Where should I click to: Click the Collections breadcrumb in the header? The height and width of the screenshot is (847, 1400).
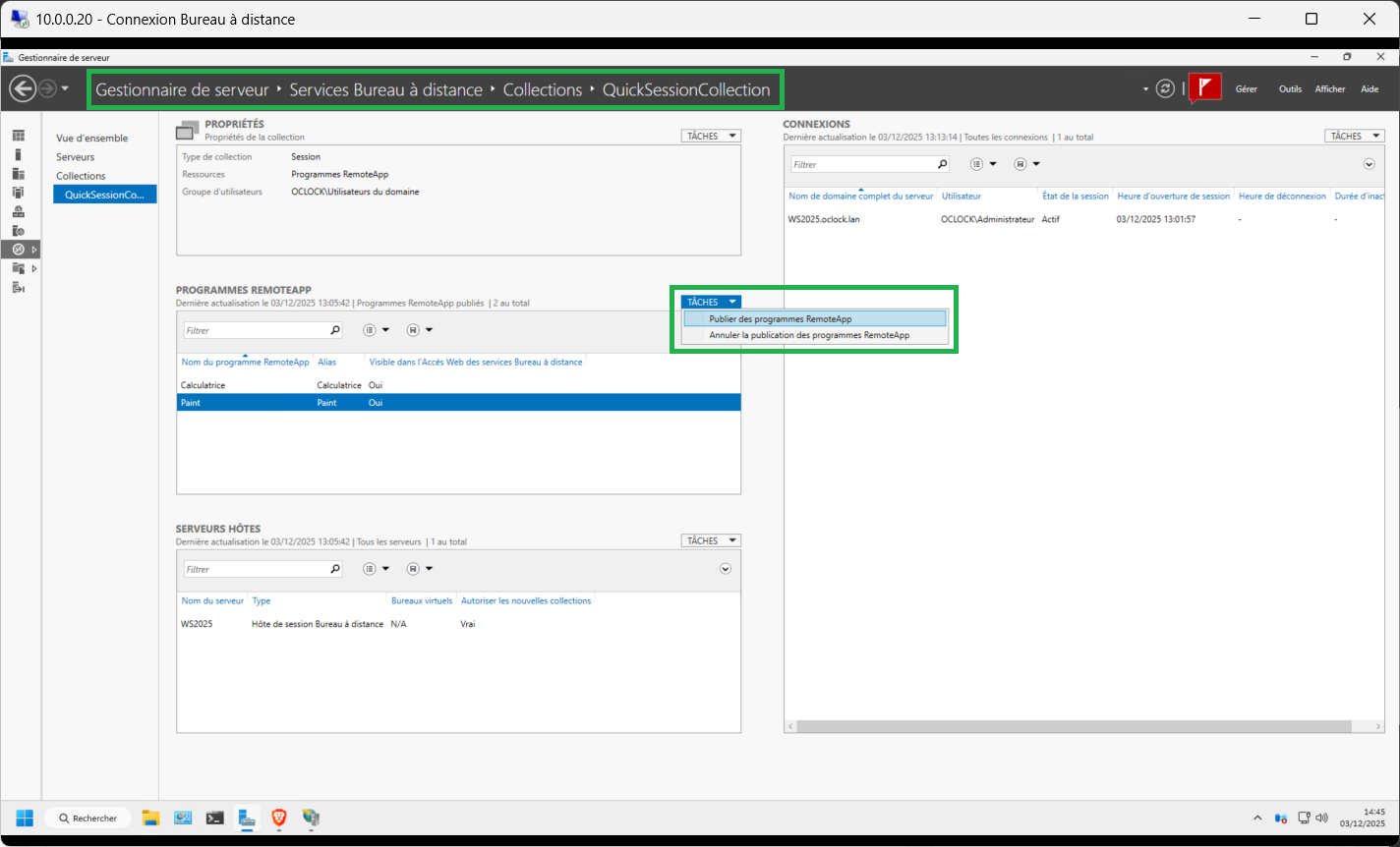(543, 89)
